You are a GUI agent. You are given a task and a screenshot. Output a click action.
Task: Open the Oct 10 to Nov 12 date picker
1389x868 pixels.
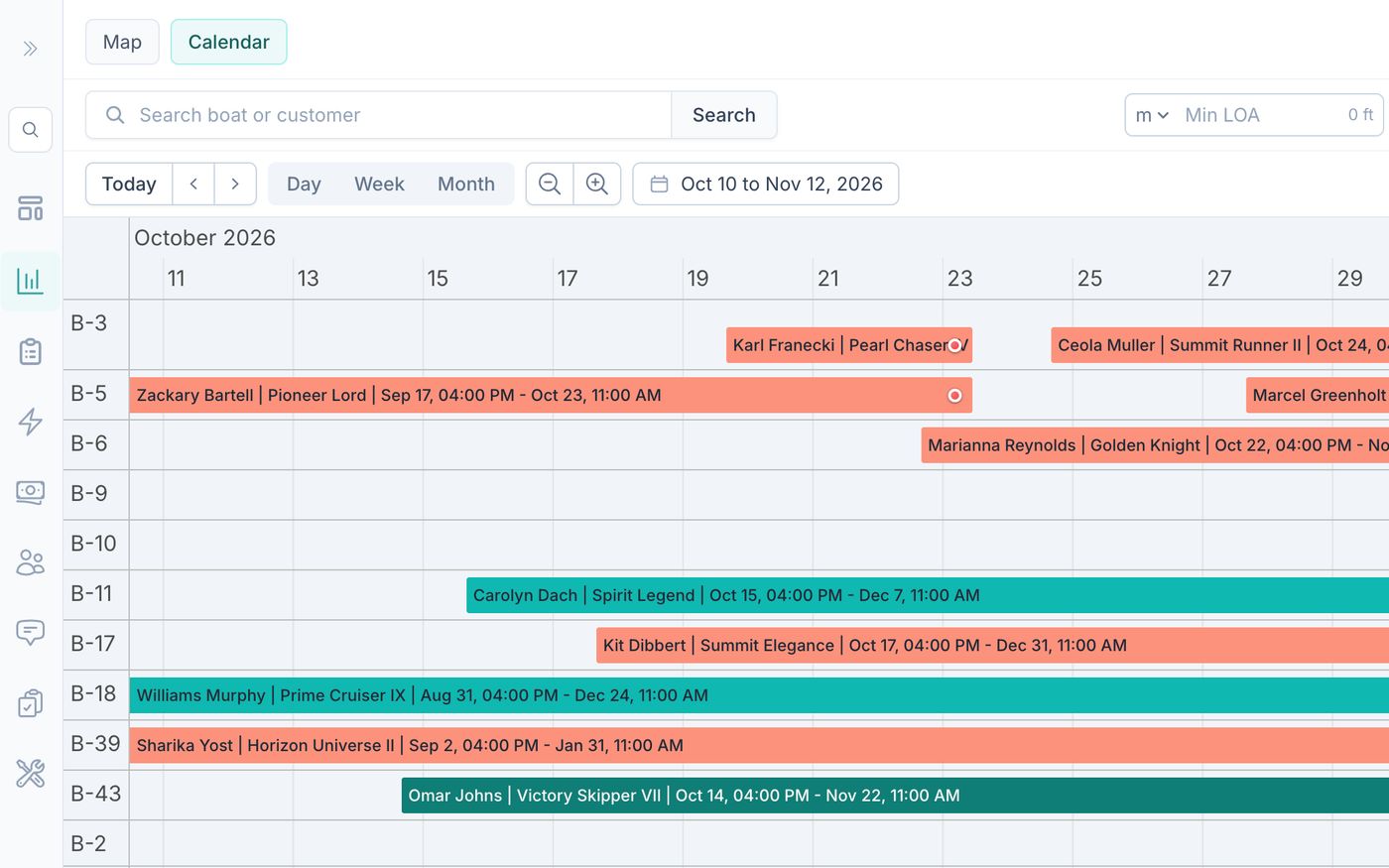pyautogui.click(x=766, y=184)
